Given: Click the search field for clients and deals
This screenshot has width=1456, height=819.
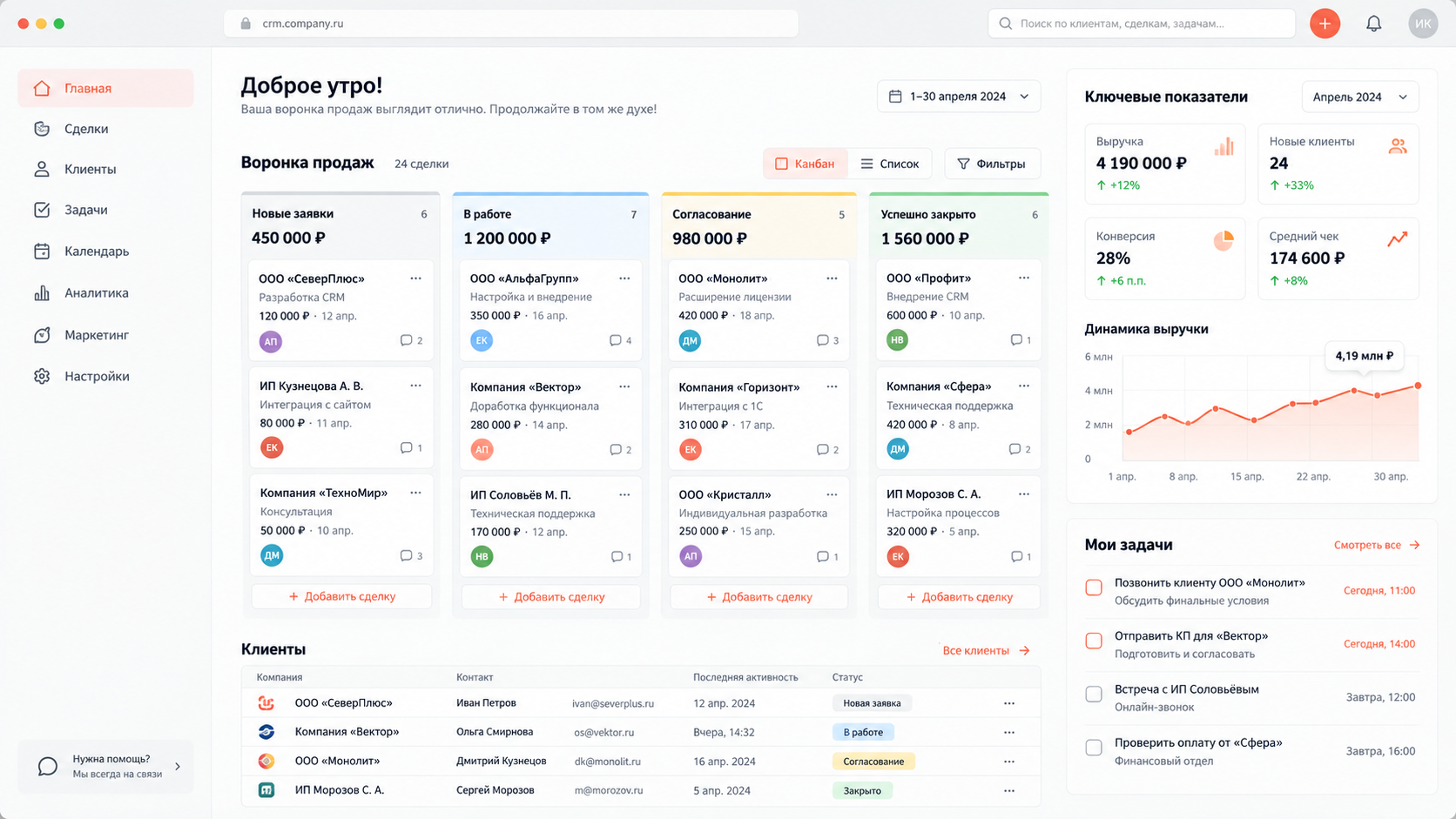Looking at the screenshot, I should tap(1142, 23).
